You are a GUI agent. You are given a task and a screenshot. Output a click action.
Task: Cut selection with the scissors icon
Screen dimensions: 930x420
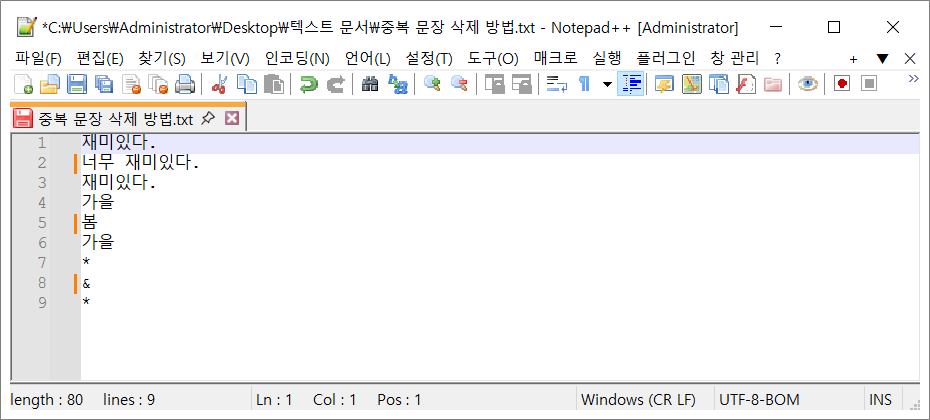pos(219,84)
